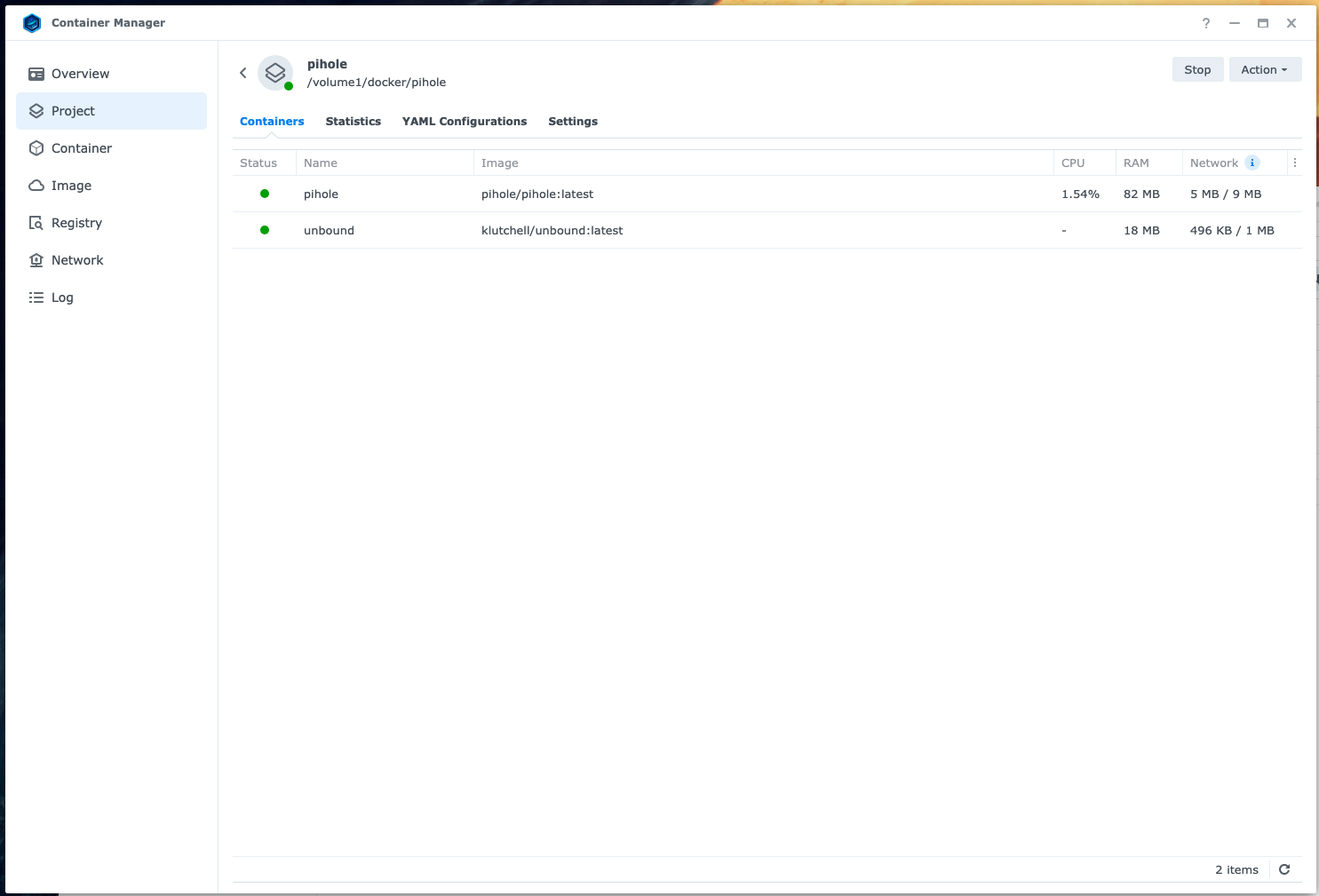
Task: Click the Overview sidebar icon
Action: click(x=36, y=74)
